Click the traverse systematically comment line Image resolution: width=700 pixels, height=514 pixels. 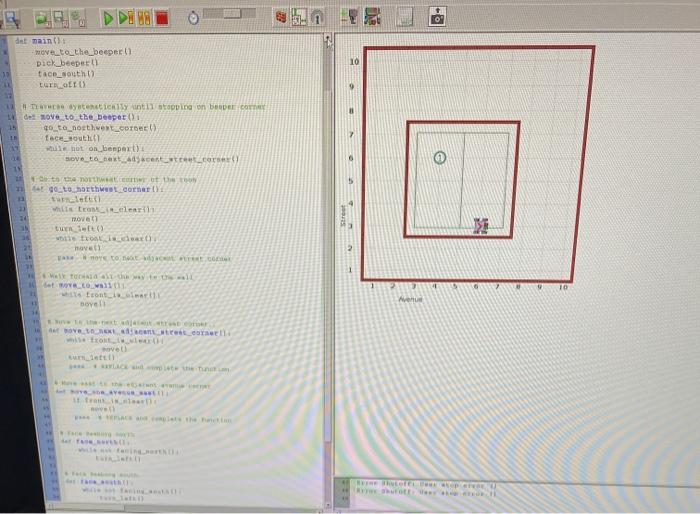144,107
